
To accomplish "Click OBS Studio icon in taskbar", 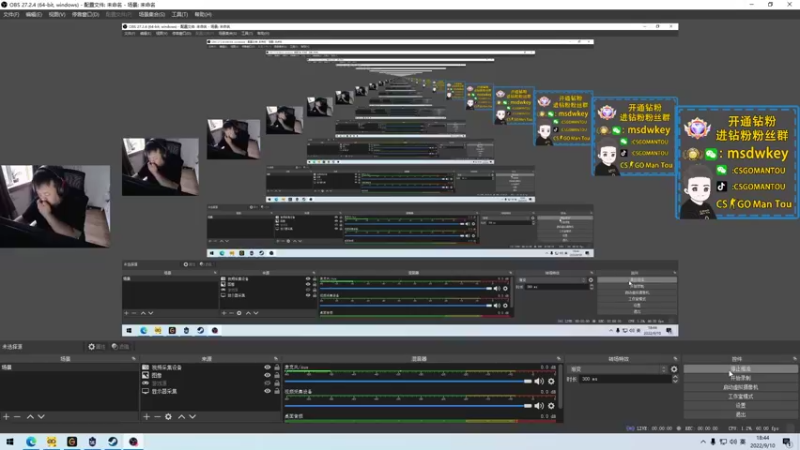I will pyautogui.click(x=133, y=441).
